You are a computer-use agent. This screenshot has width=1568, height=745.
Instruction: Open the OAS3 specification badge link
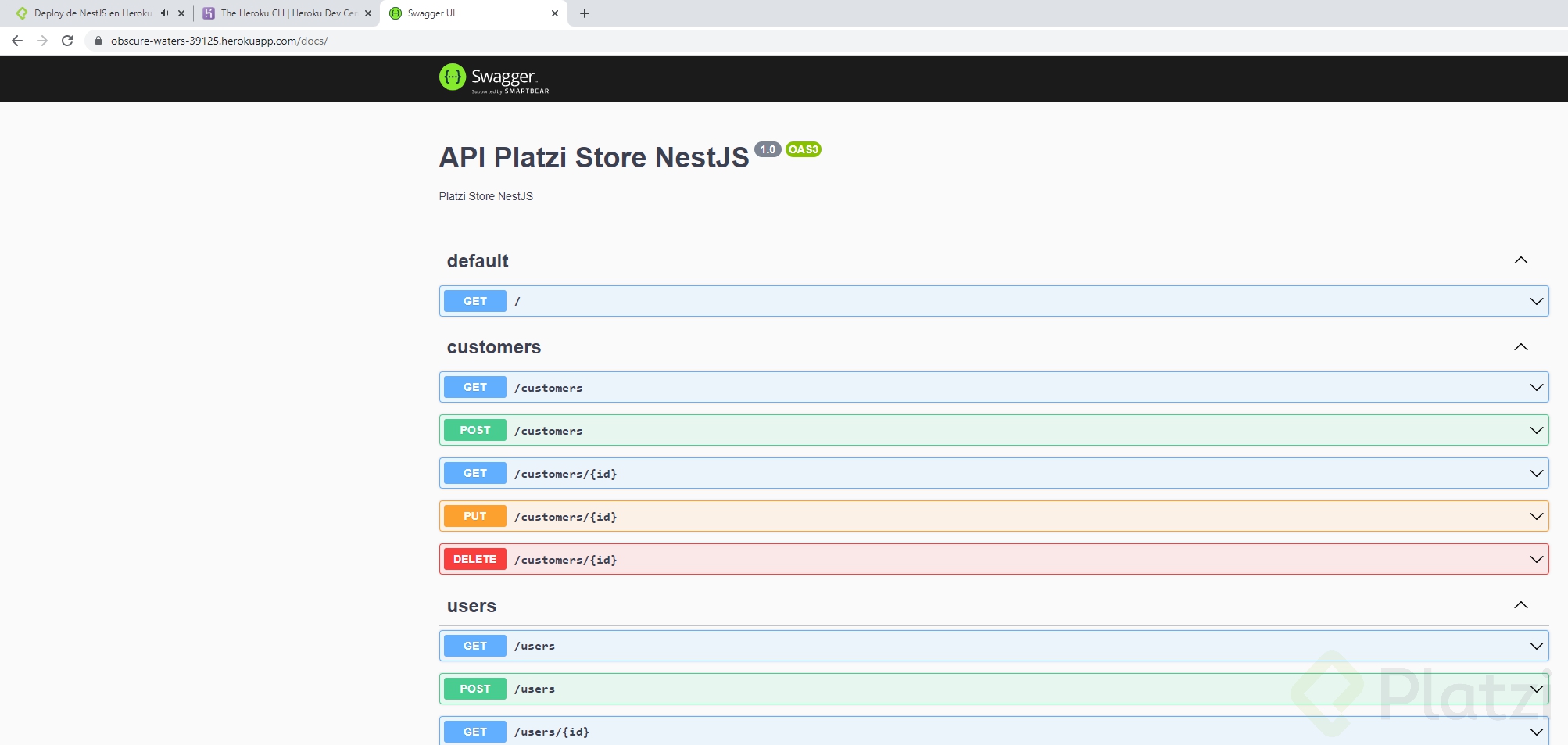point(803,149)
